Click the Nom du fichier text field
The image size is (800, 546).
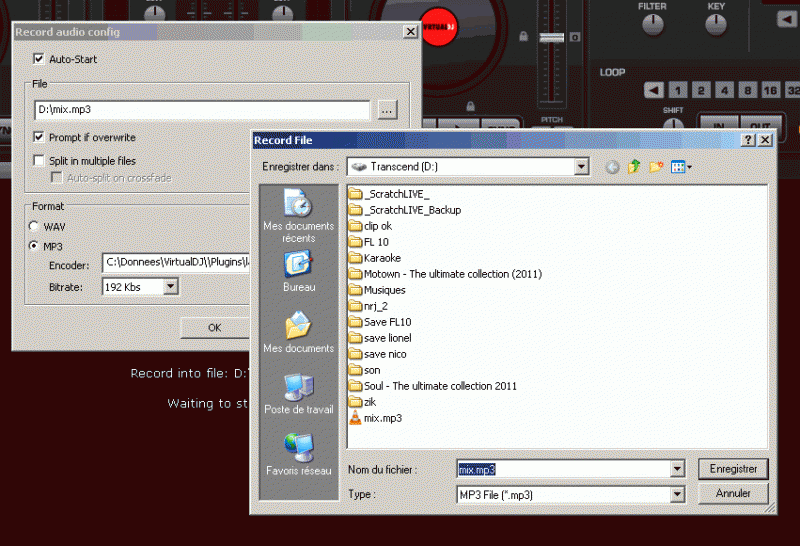(x=564, y=469)
